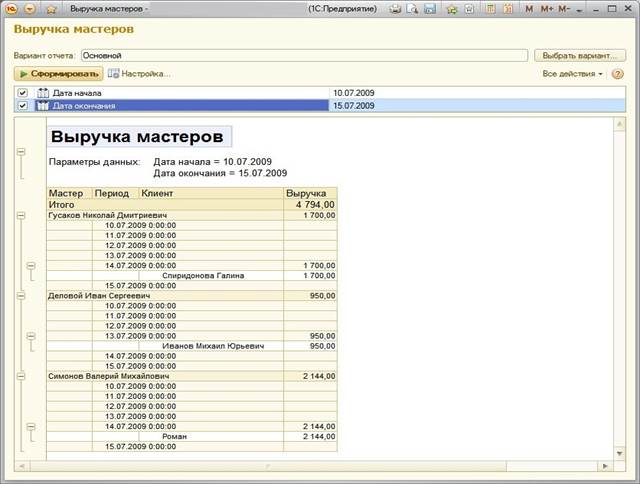This screenshot has width=640, height=484.
Task: Print the report with the printer icon
Action: pos(395,9)
